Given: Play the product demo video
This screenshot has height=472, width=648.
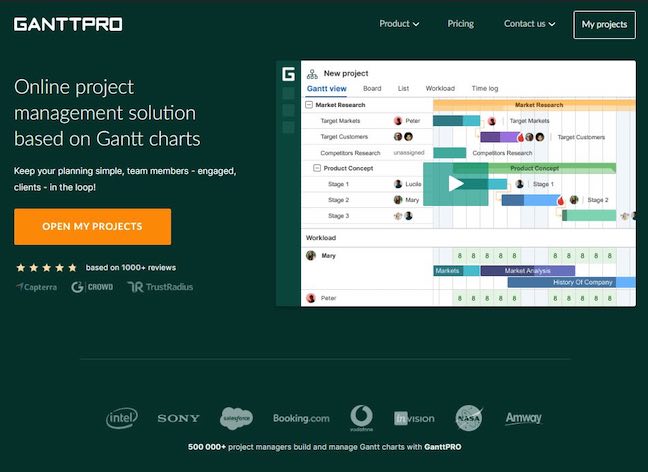Looking at the screenshot, I should click(455, 183).
